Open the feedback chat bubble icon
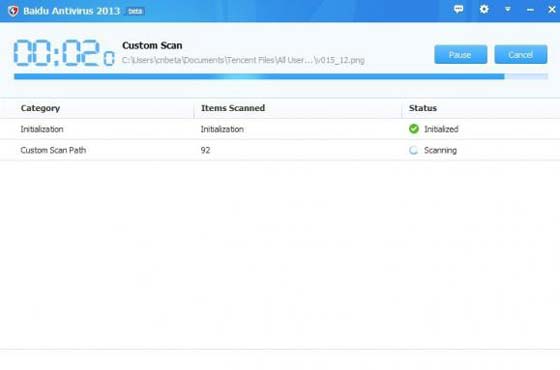 pyautogui.click(x=459, y=9)
